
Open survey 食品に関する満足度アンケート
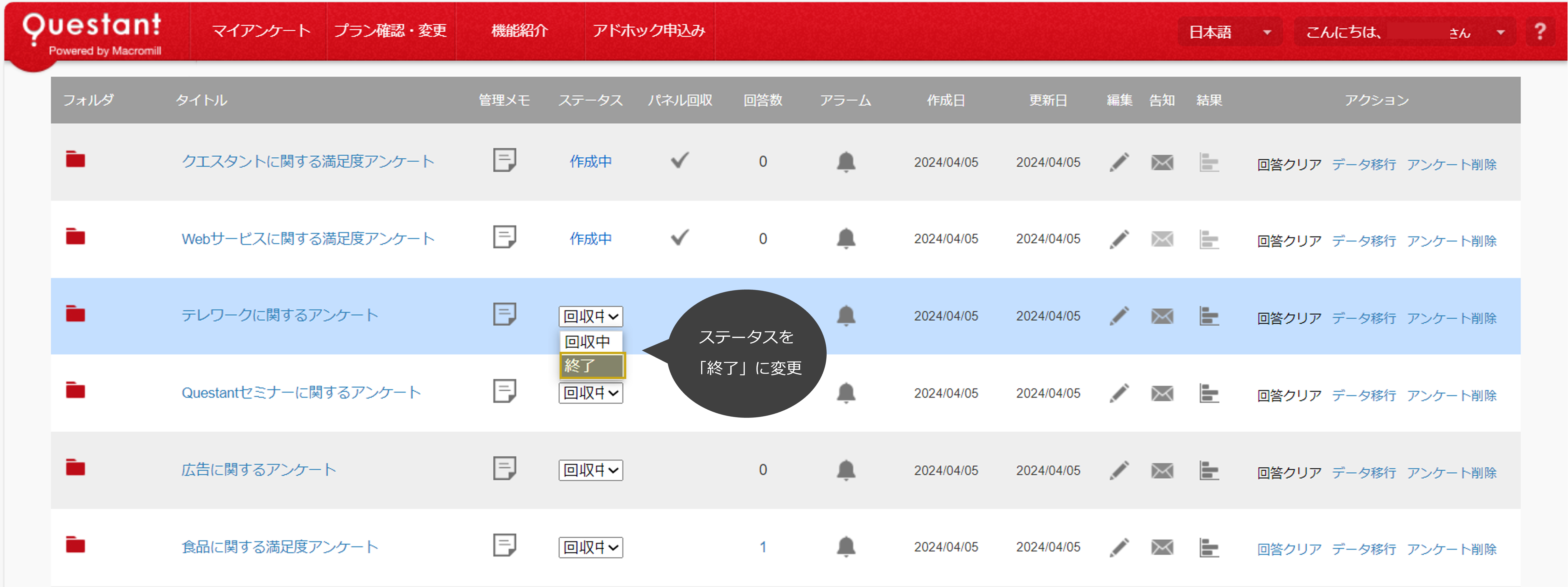tap(280, 547)
